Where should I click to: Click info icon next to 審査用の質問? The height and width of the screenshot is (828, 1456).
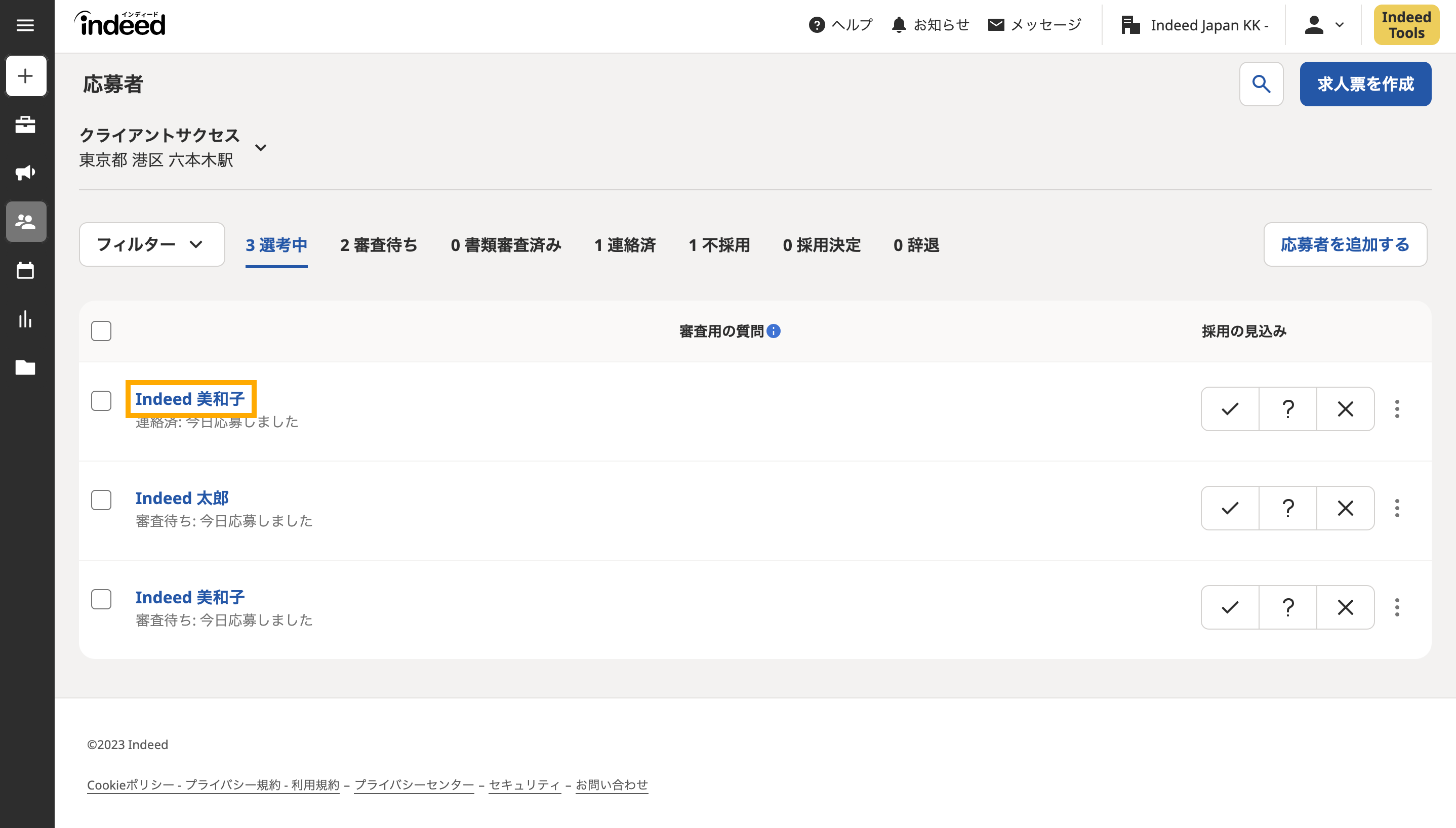point(774,331)
